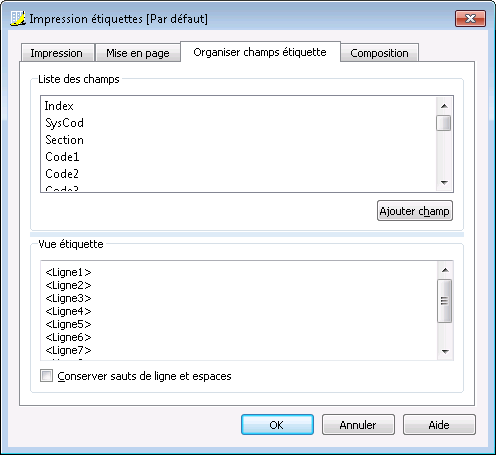Click the Vue étiquette scroll down arrow
This screenshot has width=496, height=455.
pyautogui.click(x=445, y=351)
